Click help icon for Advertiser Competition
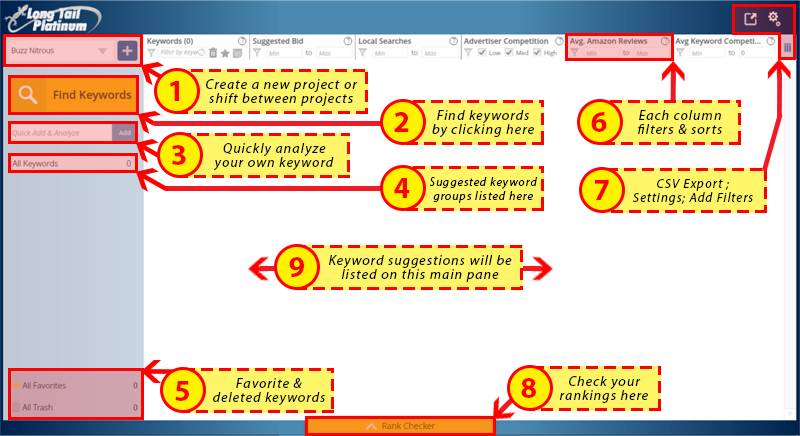This screenshot has height=436, width=800. tap(559, 41)
